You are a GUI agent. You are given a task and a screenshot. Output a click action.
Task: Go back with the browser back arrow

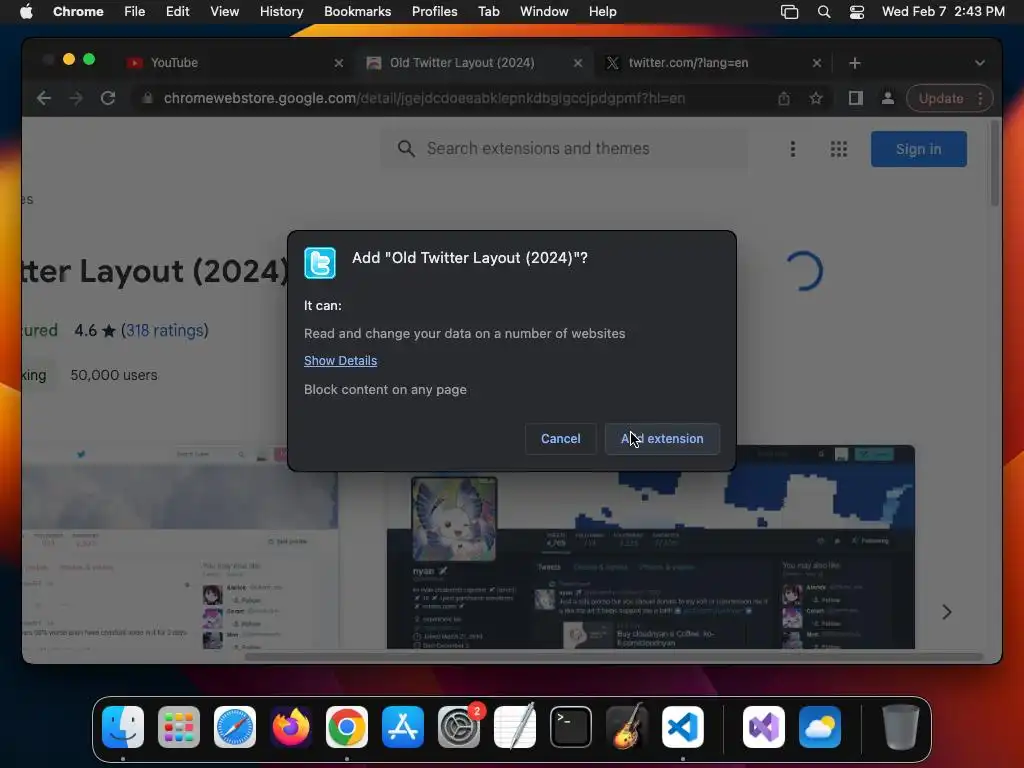(44, 99)
